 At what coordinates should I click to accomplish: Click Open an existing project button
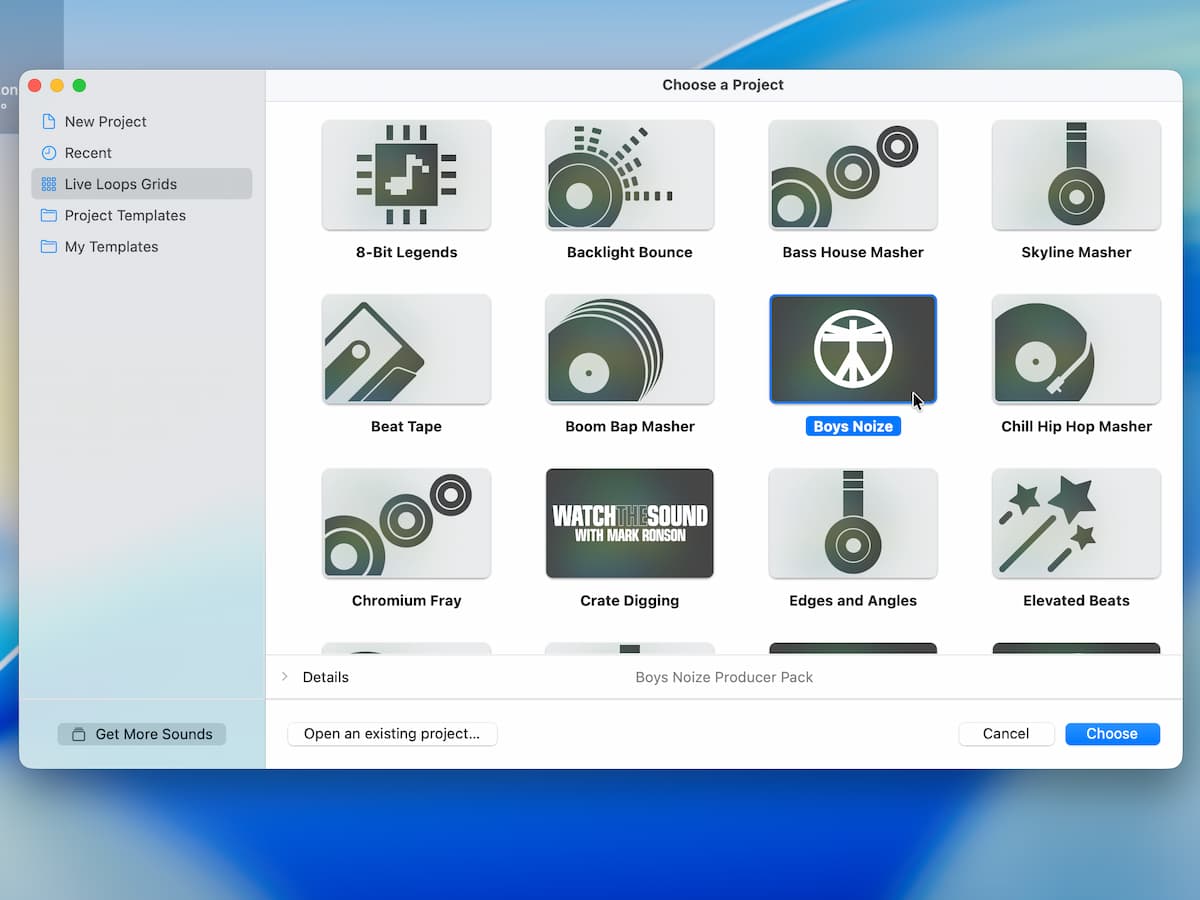(392, 734)
